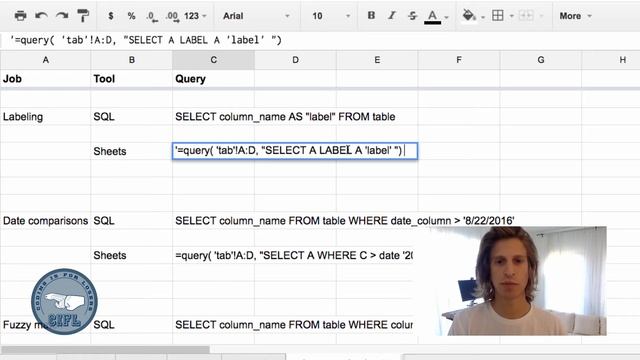Select column F header

pos(459,60)
